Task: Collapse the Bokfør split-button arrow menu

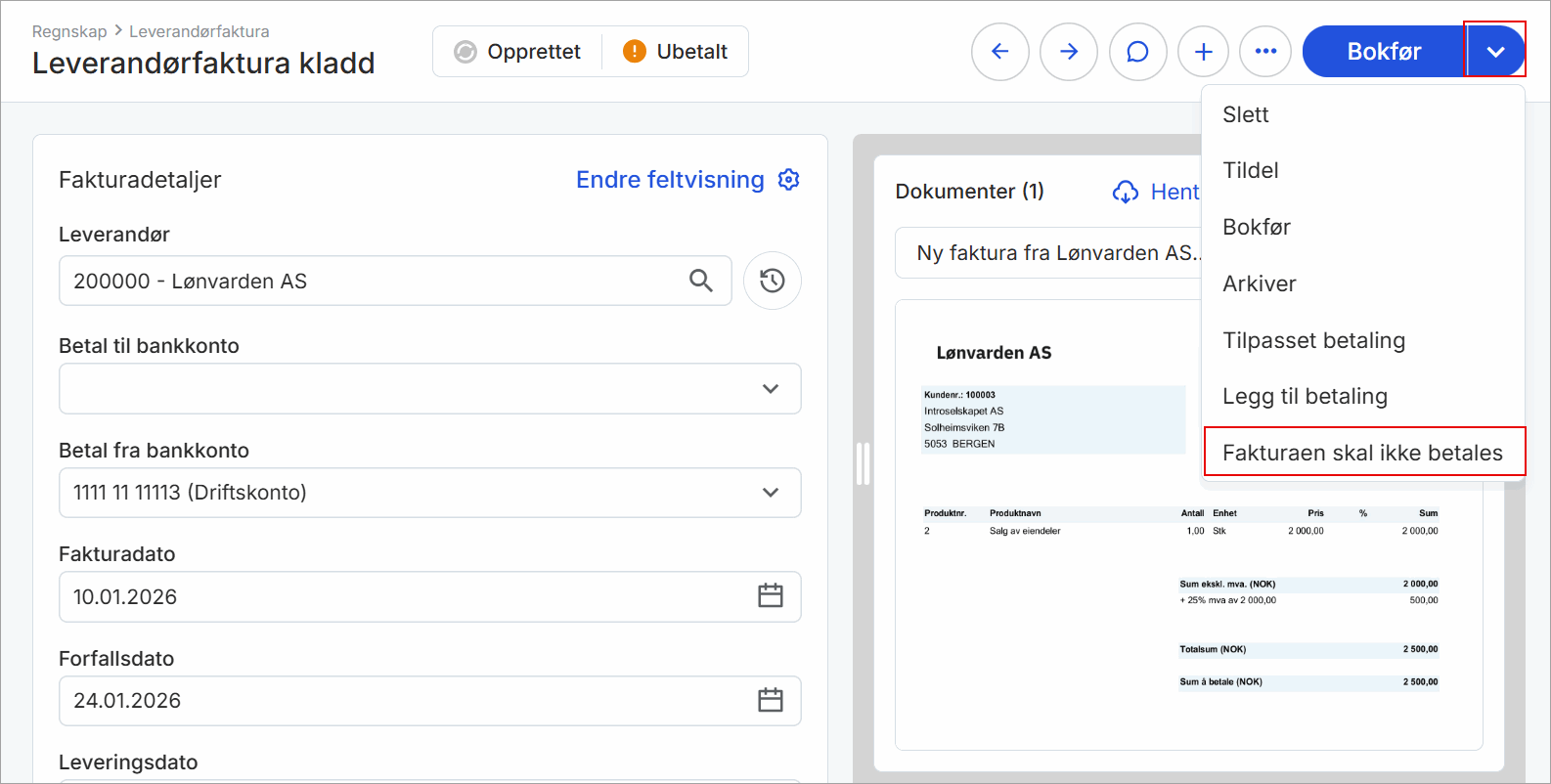Action: pyautogui.click(x=1494, y=52)
